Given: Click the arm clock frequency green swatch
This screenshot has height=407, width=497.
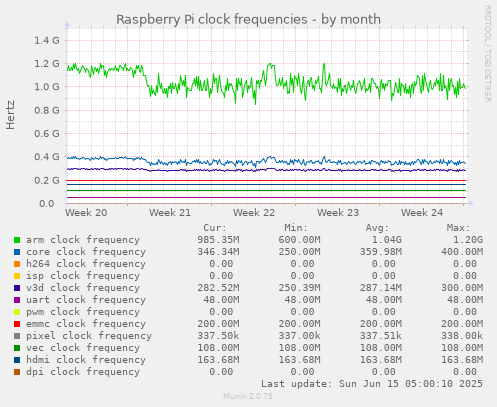Looking at the screenshot, I should point(17,240).
